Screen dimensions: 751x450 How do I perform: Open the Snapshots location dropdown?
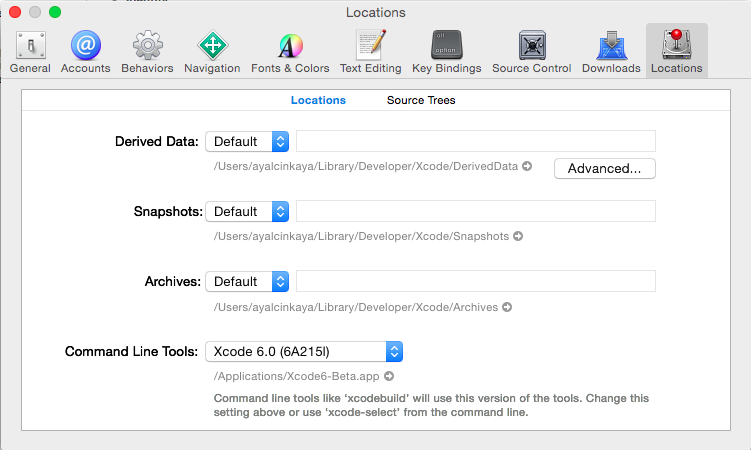click(x=247, y=212)
